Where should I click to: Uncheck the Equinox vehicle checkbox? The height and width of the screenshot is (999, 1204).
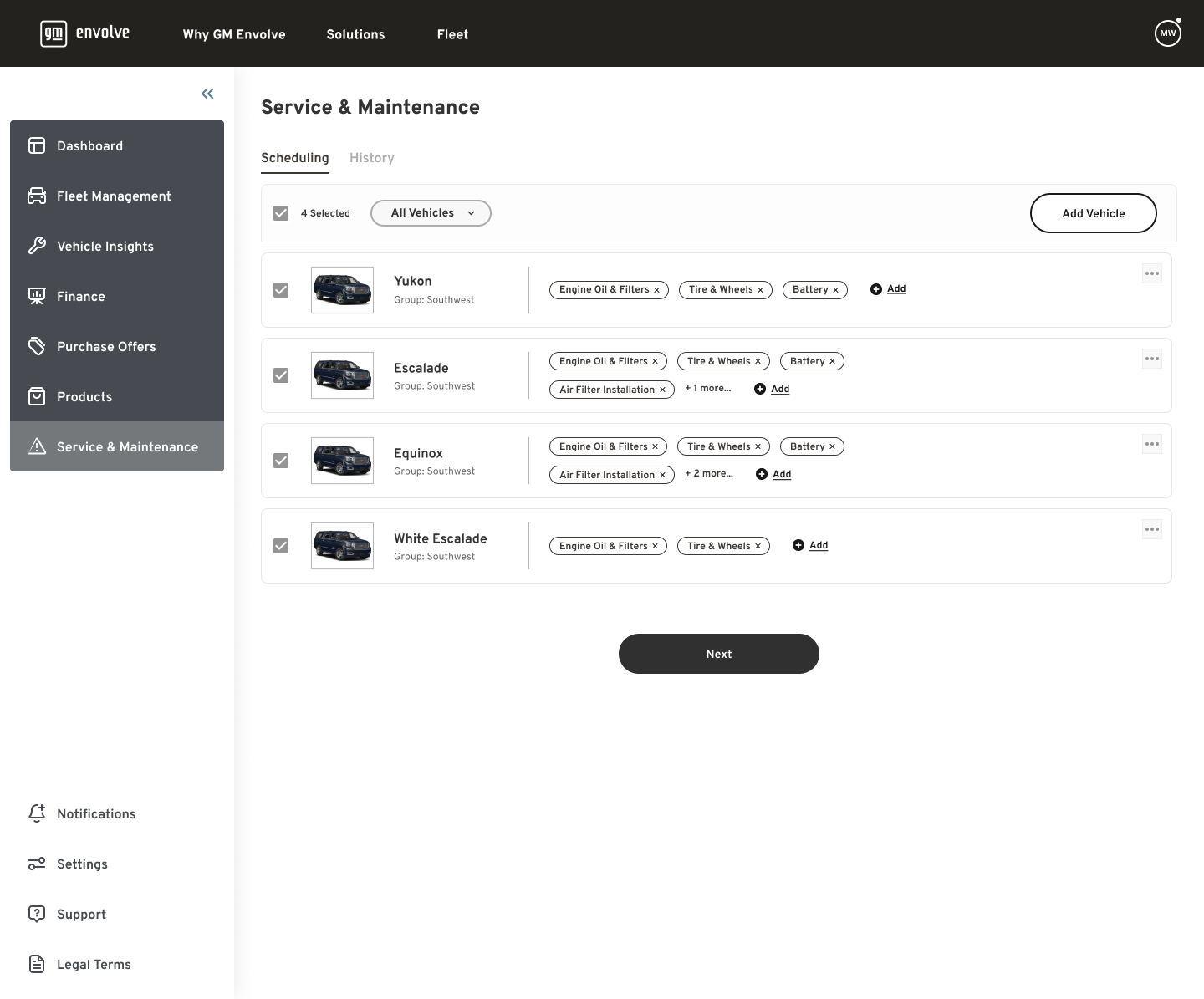281,461
